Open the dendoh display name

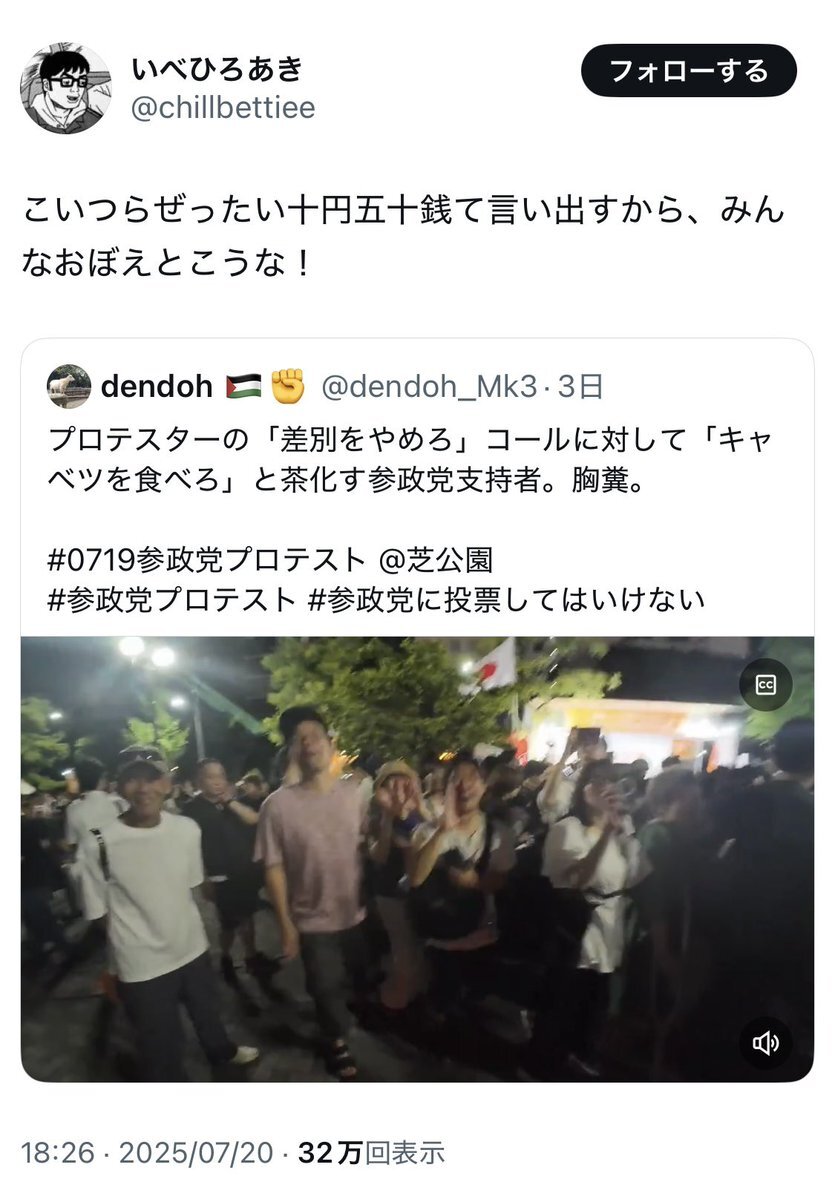(x=157, y=387)
